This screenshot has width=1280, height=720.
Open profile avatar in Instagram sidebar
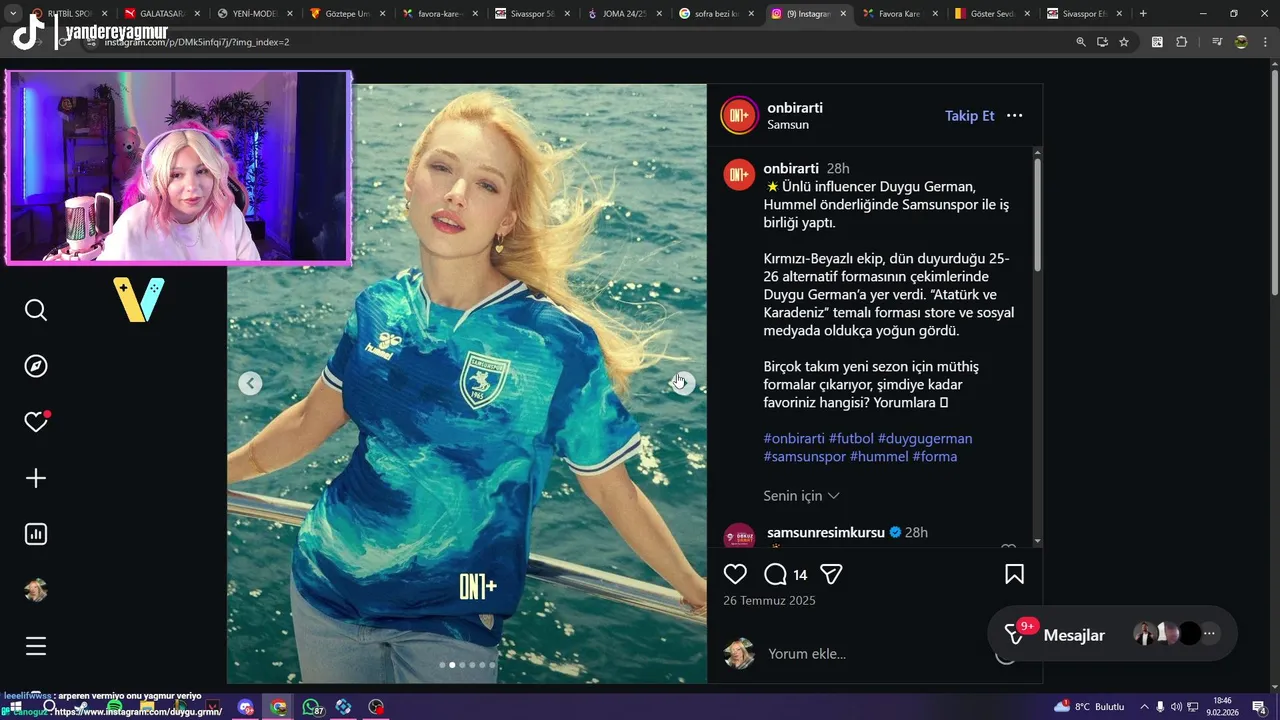(x=36, y=590)
